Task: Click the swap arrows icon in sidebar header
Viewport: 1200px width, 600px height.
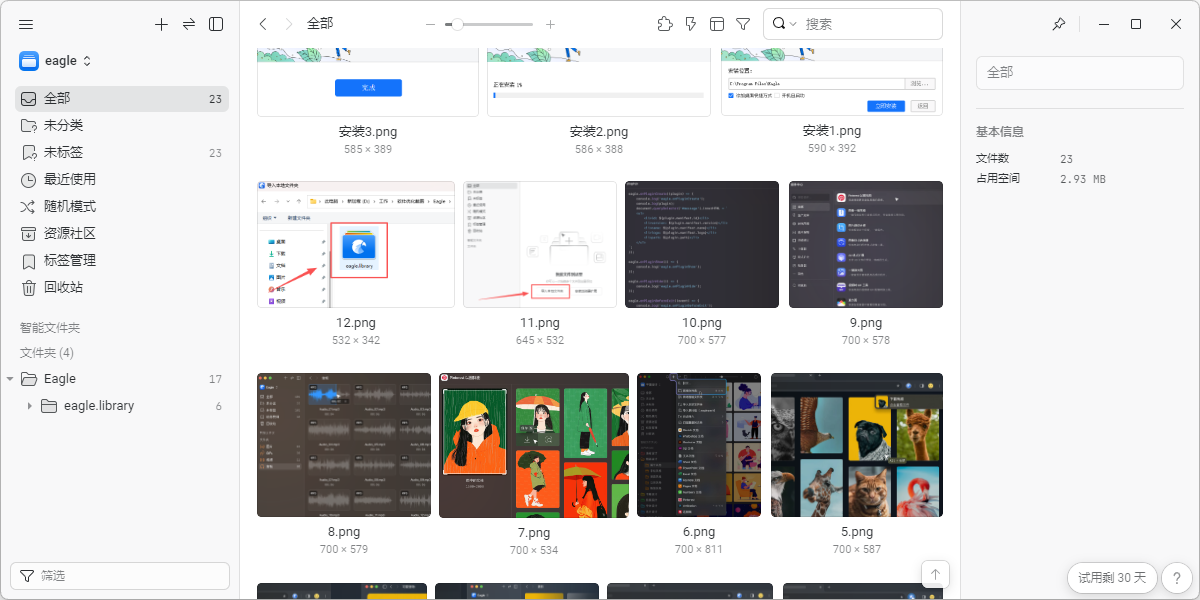Action: click(189, 24)
